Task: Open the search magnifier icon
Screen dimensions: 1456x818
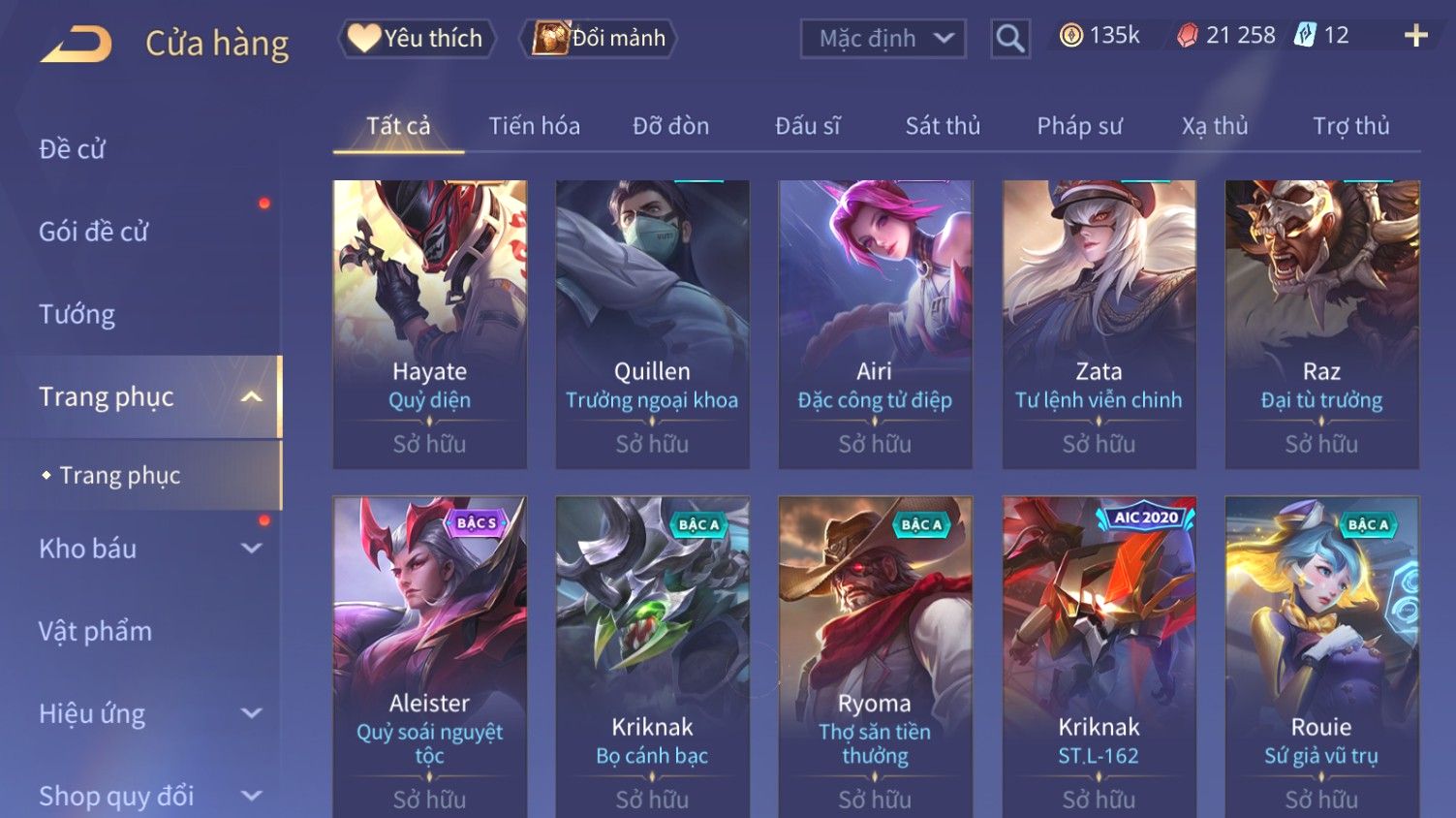Action: 1009,39
